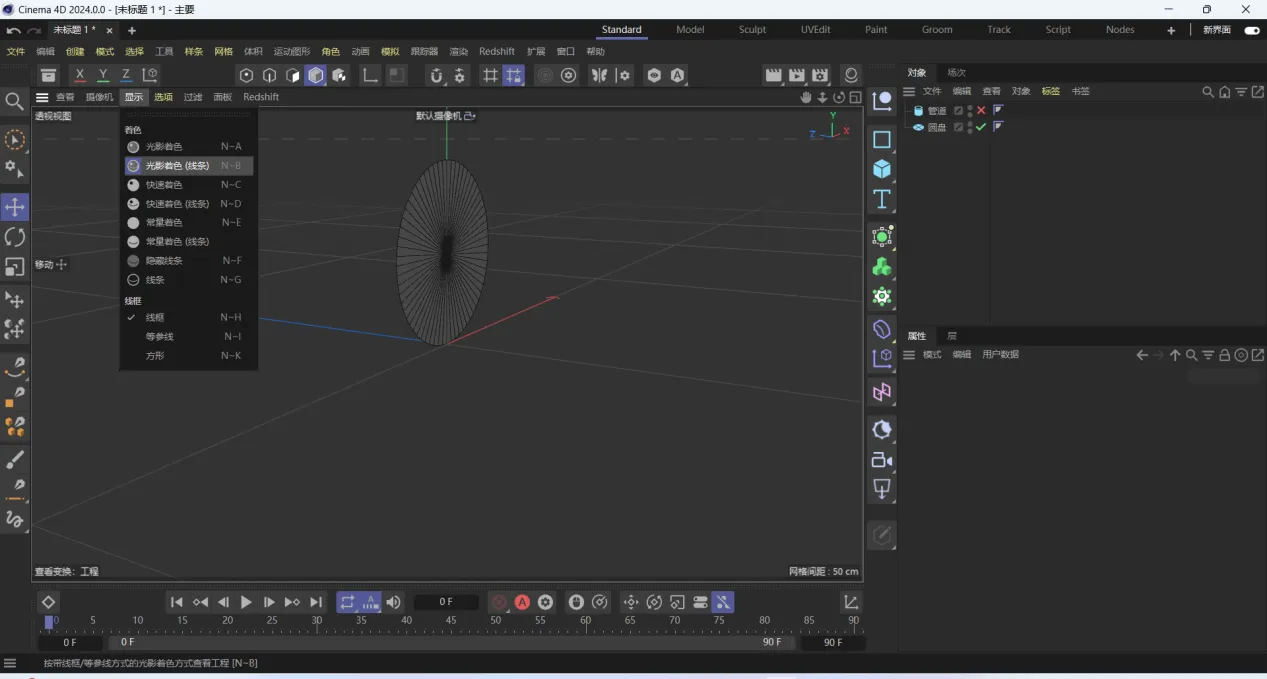Select the 线条 shading option
1267x679 pixels.
pos(155,280)
